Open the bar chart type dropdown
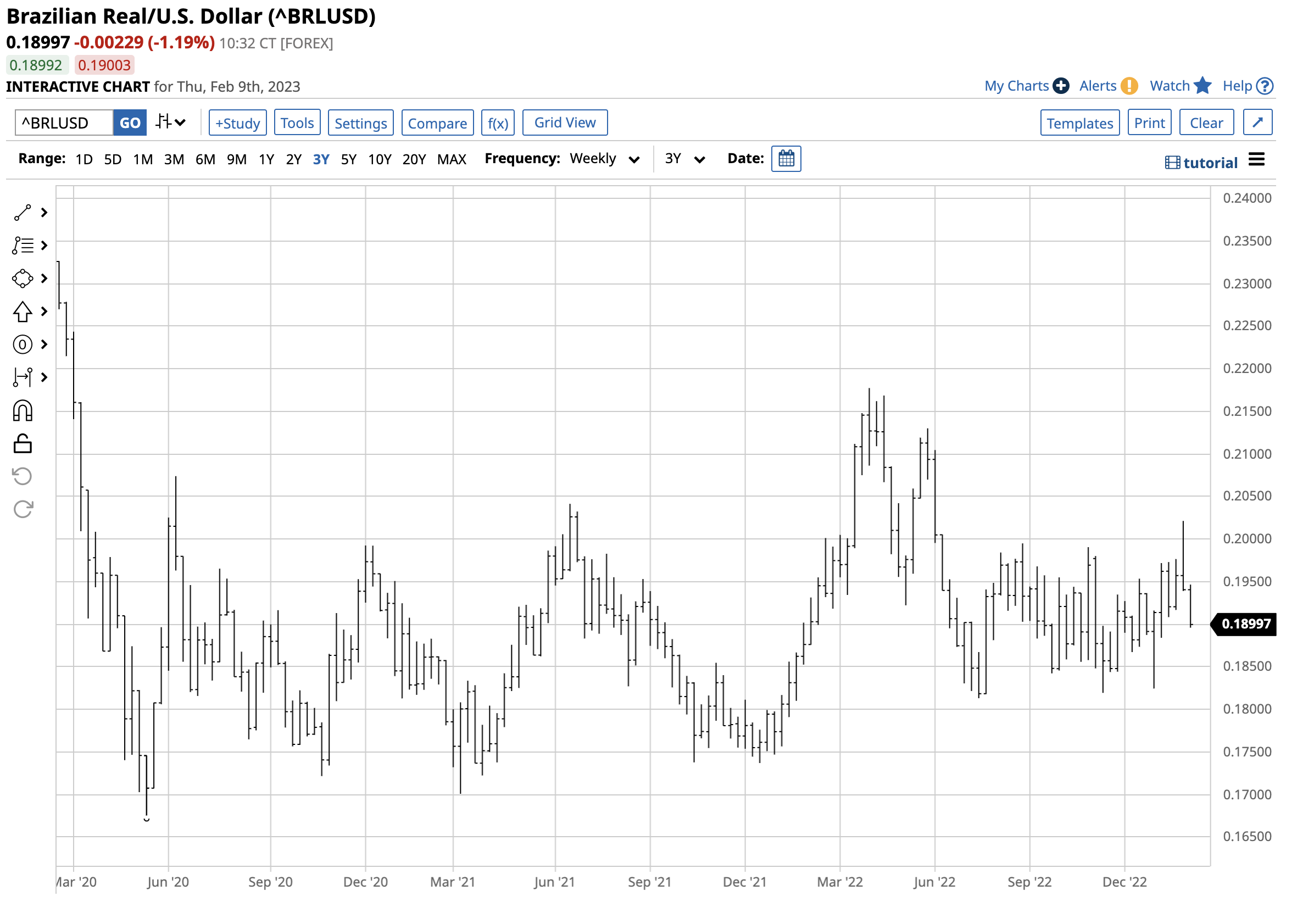The height and width of the screenshot is (924, 1314). (x=171, y=123)
